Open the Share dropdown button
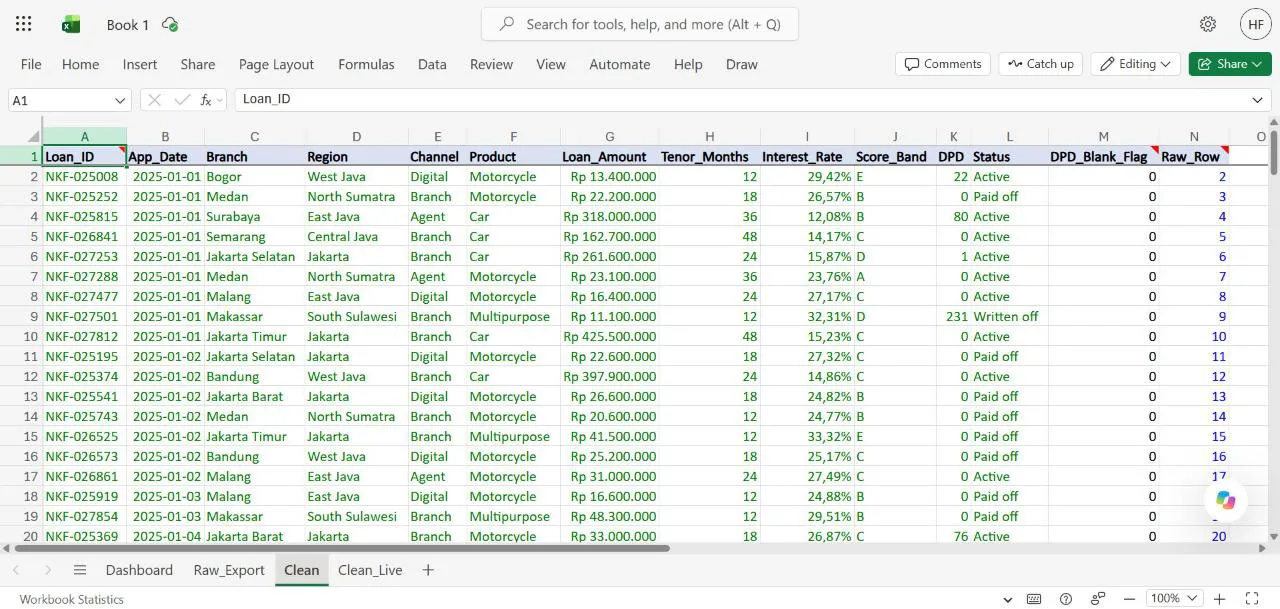This screenshot has height=609, width=1280. (x=1229, y=64)
